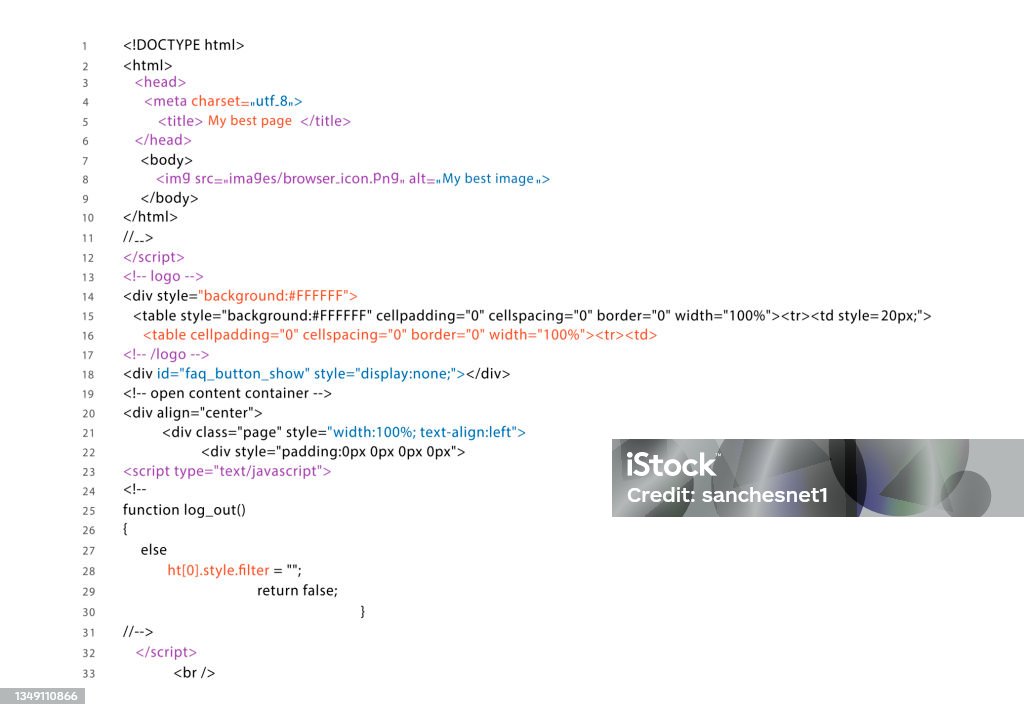Click the '<head>' opening tag
This screenshot has height=717, width=1024.
coord(161,82)
